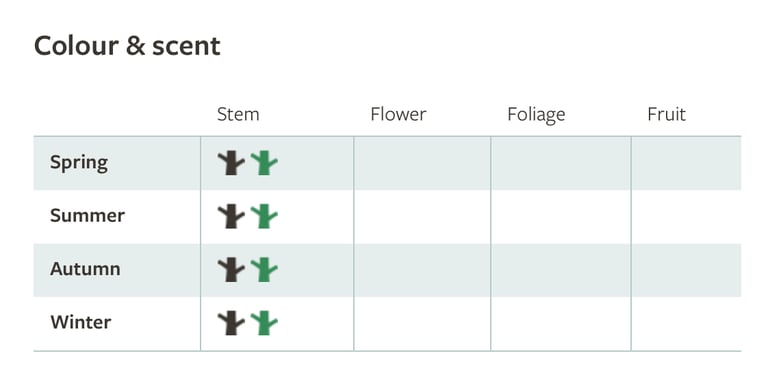Click the empty Spring Flower cell
Screen dimensions: 768x386
coord(422,163)
